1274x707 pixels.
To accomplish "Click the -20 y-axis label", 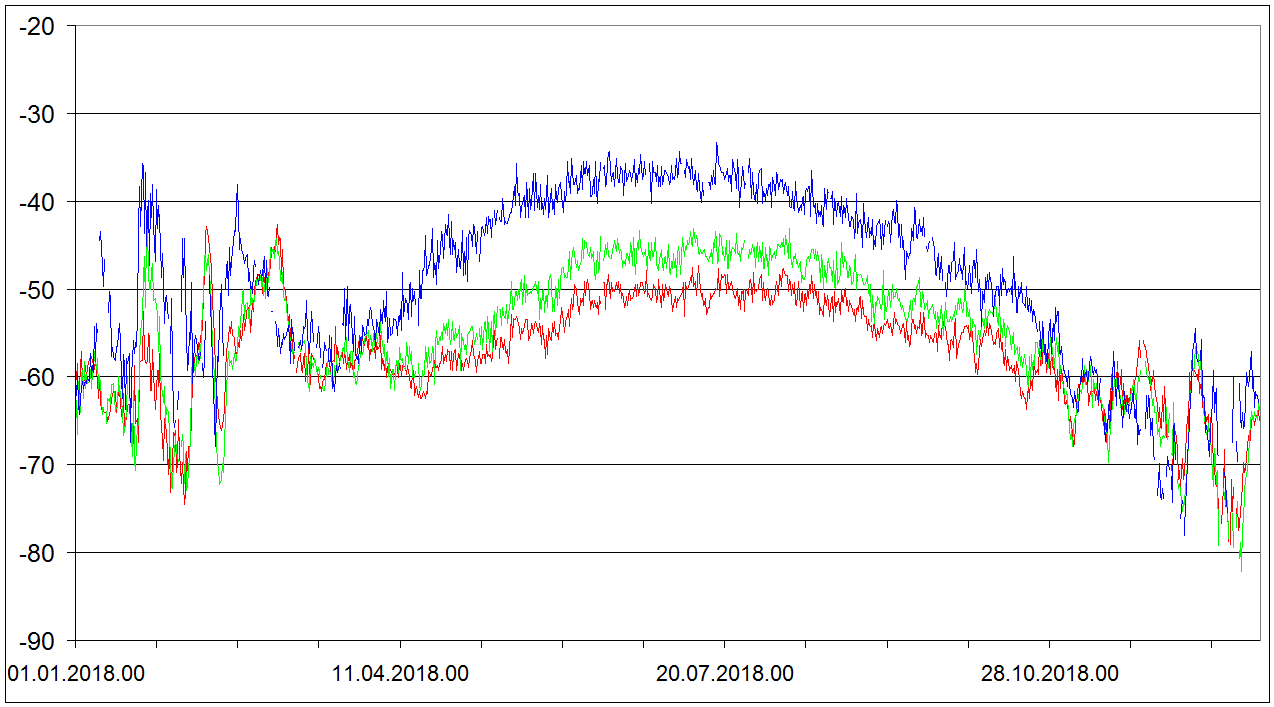I will coord(38,27).
